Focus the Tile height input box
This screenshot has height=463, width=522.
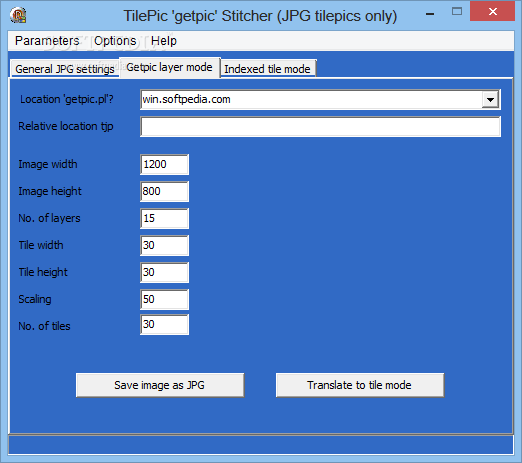pyautogui.click(x=164, y=272)
